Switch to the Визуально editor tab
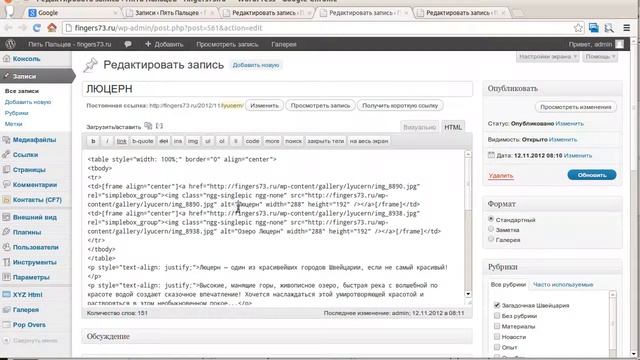This screenshot has height=360, width=640. click(420, 127)
